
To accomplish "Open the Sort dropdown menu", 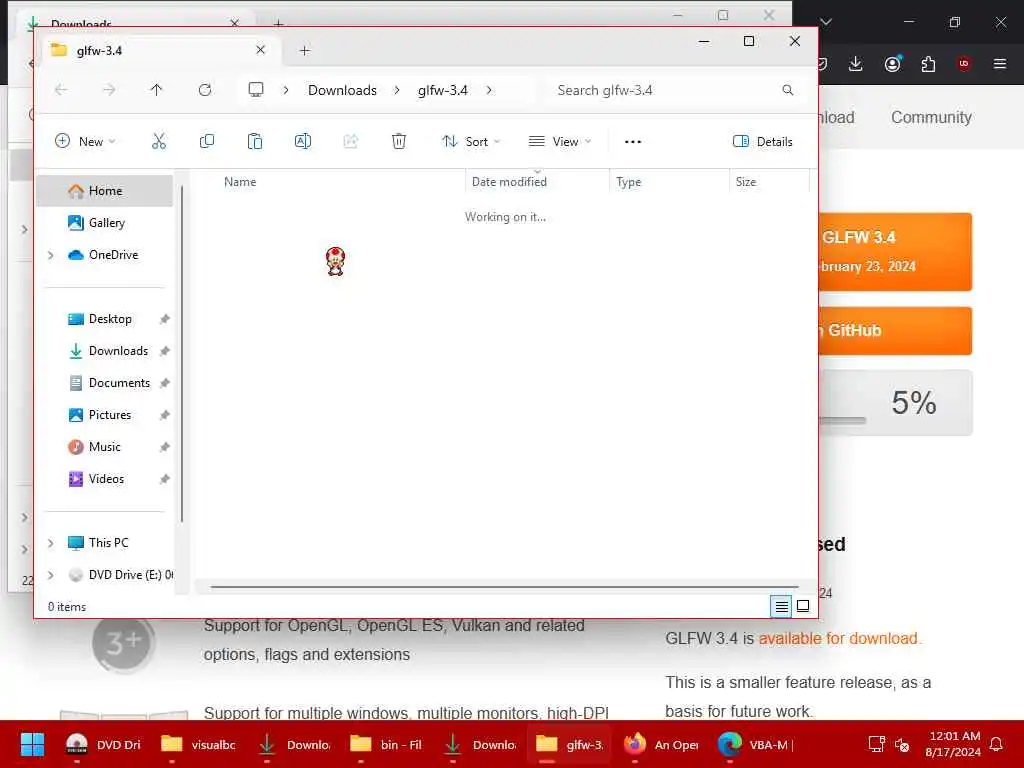I will 472,142.
